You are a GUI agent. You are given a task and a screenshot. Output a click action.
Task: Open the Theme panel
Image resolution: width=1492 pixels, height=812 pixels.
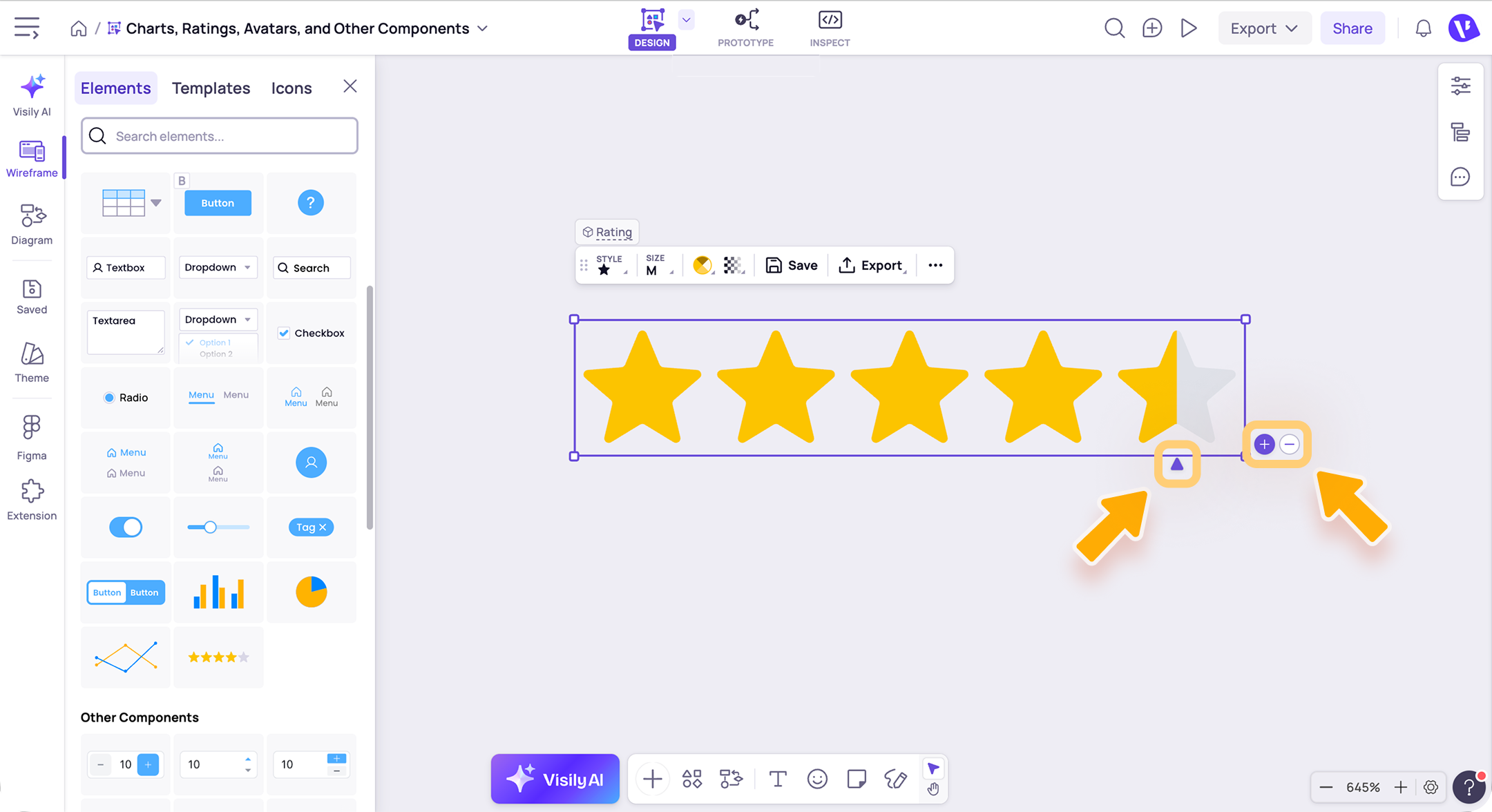(32, 362)
